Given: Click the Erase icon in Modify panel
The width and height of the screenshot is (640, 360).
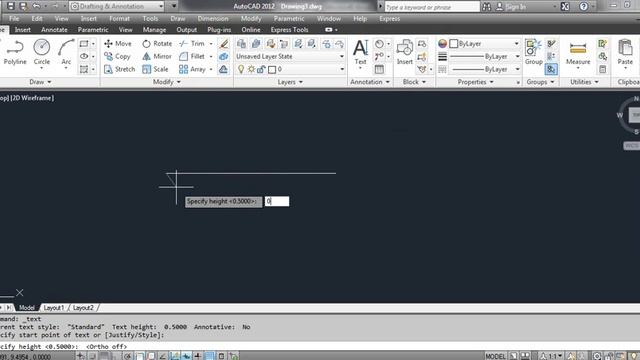Looking at the screenshot, I should pyautogui.click(x=224, y=44).
